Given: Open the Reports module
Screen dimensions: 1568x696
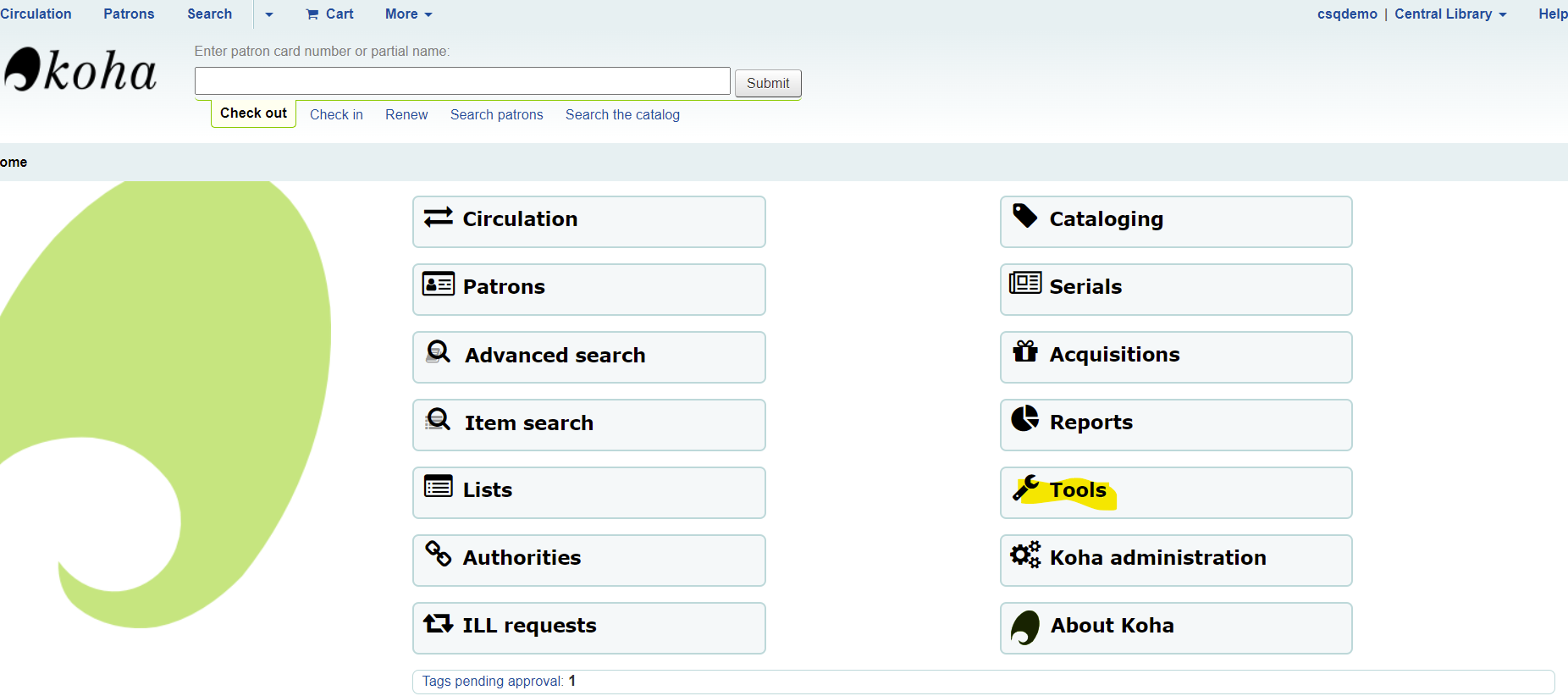Looking at the screenshot, I should point(1176,425).
